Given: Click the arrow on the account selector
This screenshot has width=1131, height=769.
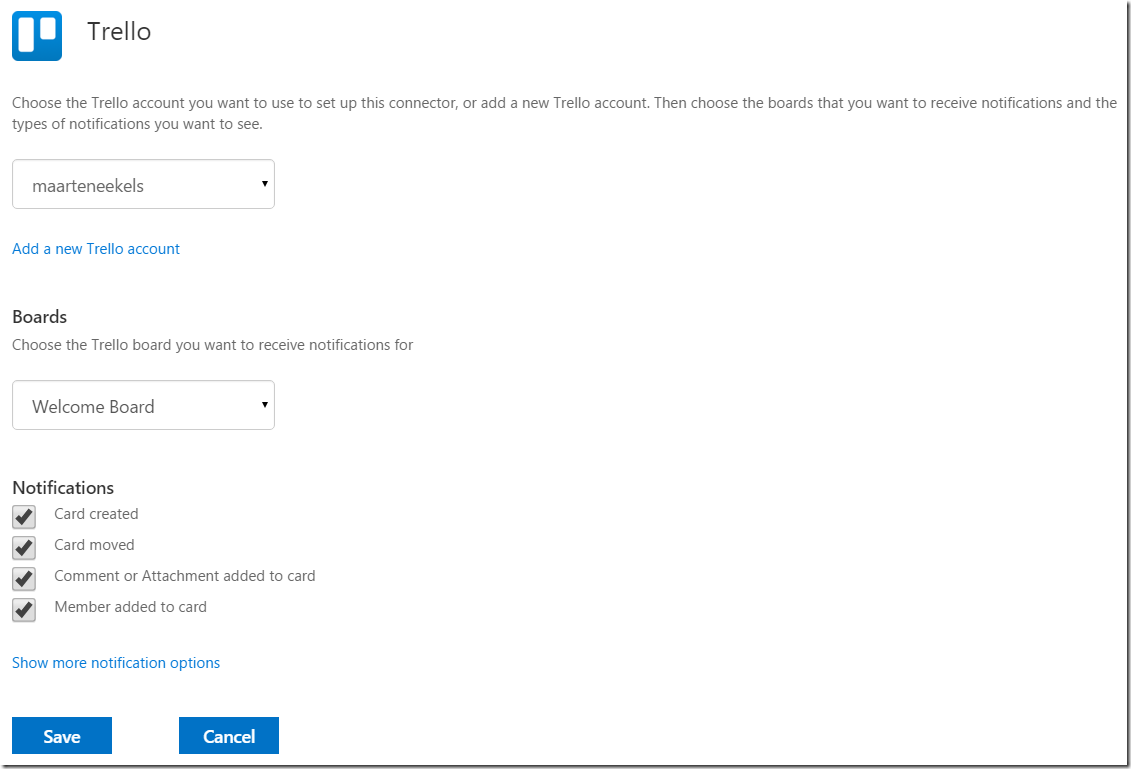Looking at the screenshot, I should pos(264,184).
